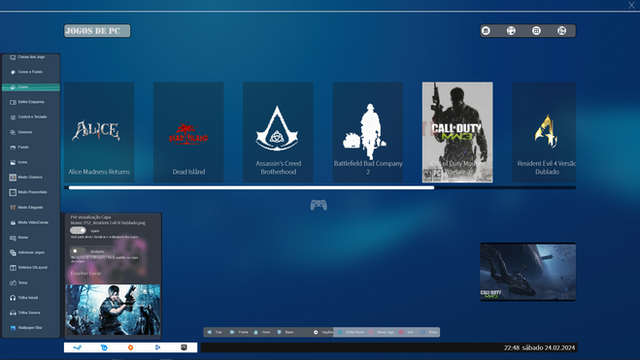Click the Extra button in bottom bar

pyautogui.click(x=429, y=332)
